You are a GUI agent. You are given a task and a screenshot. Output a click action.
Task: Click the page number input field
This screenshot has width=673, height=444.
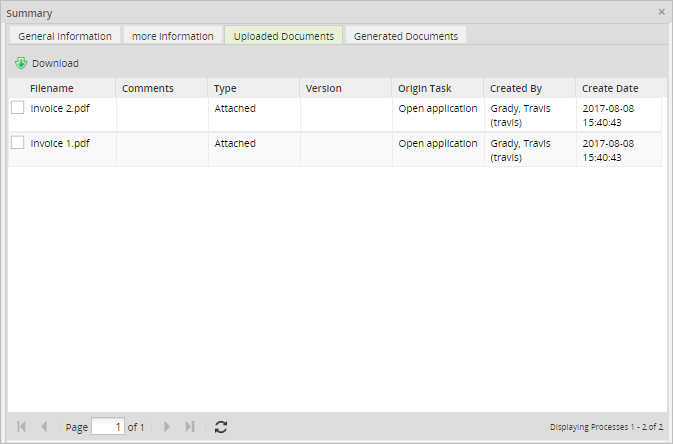pos(107,427)
